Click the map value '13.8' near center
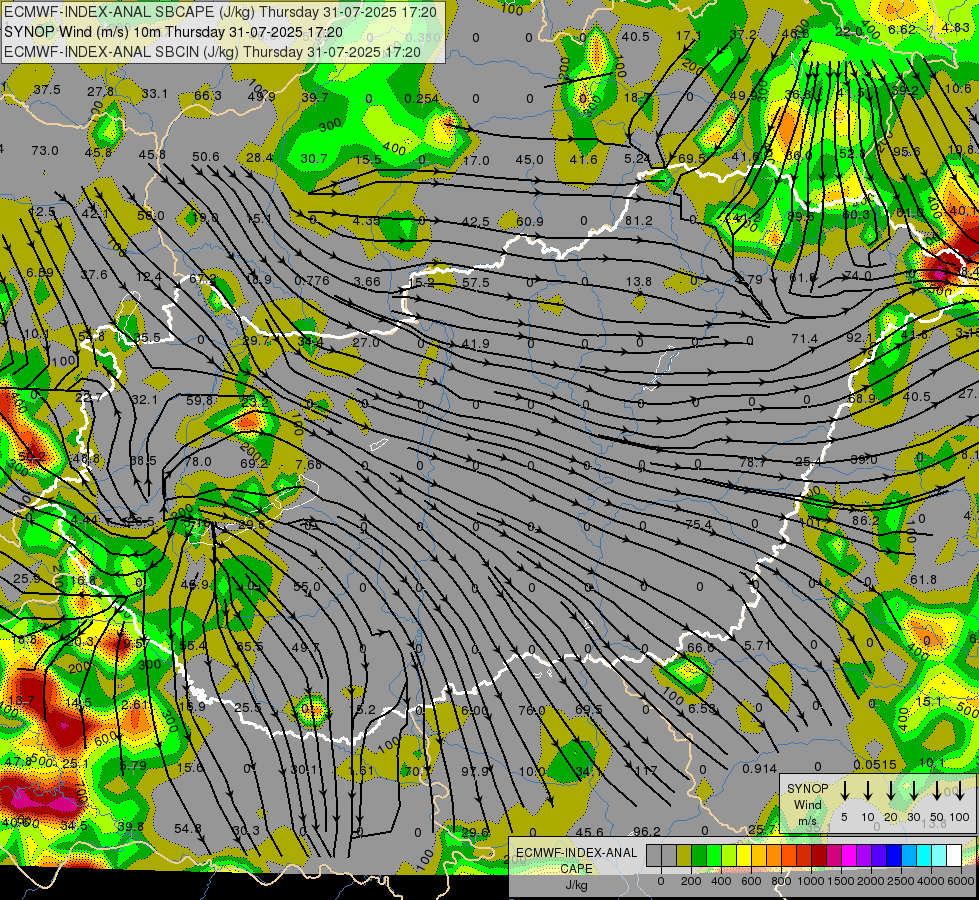Image resolution: width=979 pixels, height=900 pixels. (x=638, y=282)
